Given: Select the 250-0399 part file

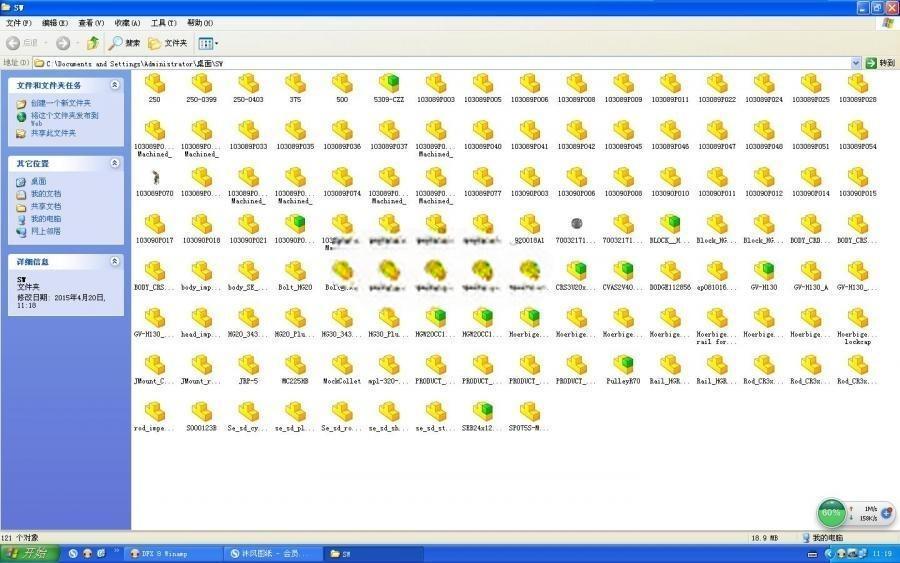Looking at the screenshot, I should pyautogui.click(x=201, y=84).
